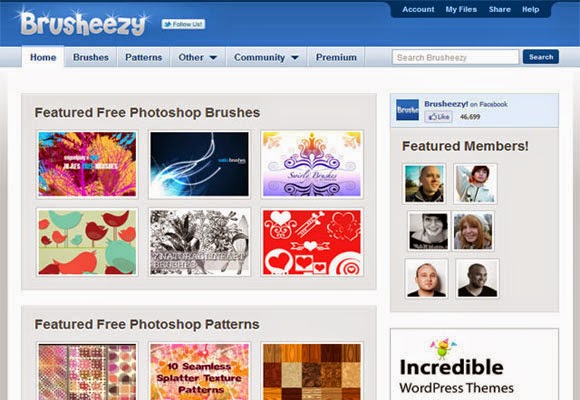Expand the Community dropdown menu
Image resolution: width=580 pixels, height=400 pixels.
click(x=266, y=57)
